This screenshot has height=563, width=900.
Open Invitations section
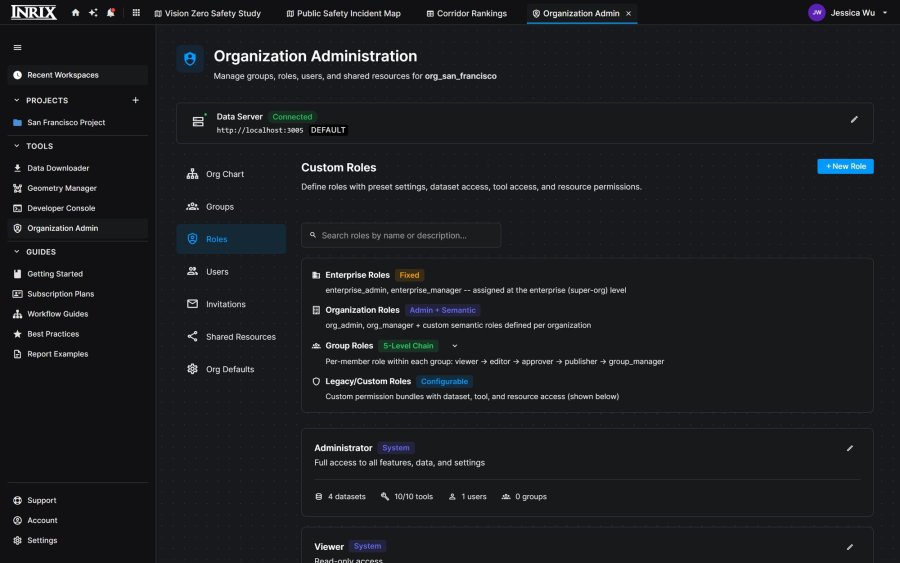click(x=231, y=304)
